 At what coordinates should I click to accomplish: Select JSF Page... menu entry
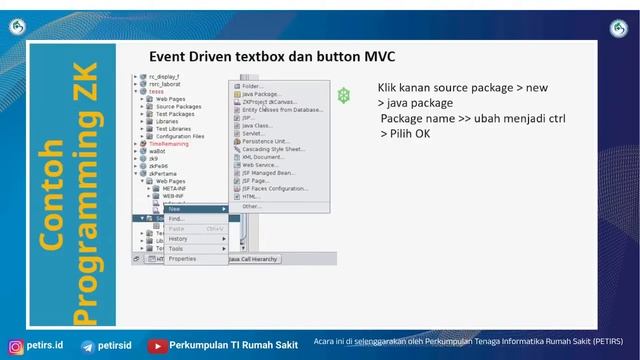279,181
